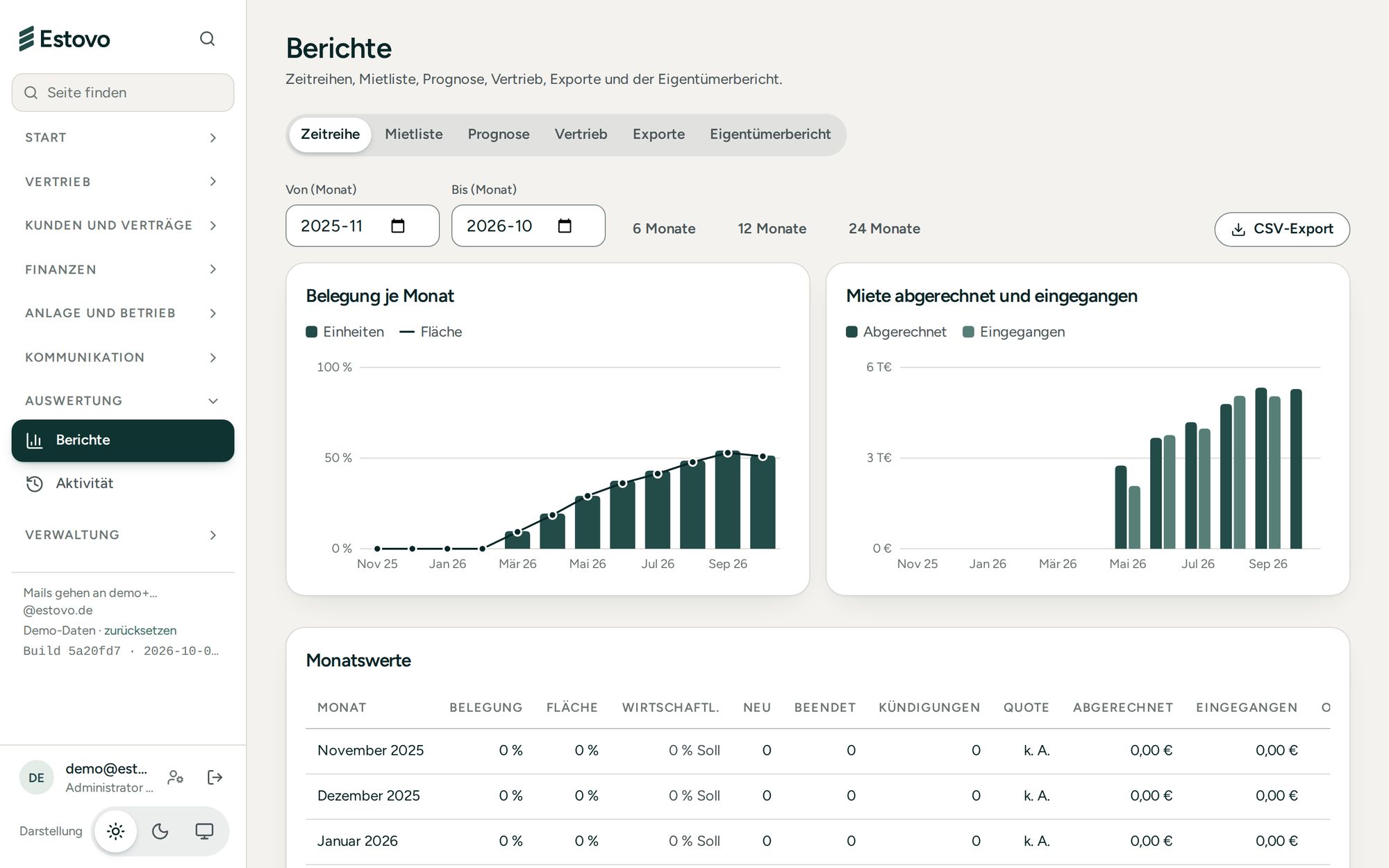Select system theme monitor icon
Viewport: 1389px width, 868px height.
coord(204,831)
